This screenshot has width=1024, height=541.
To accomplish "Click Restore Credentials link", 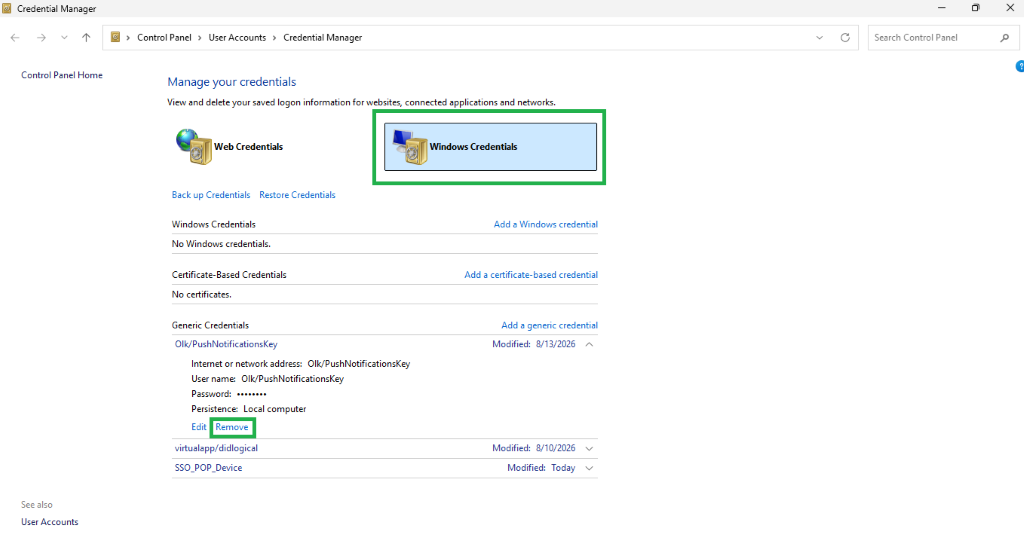I will click(297, 195).
